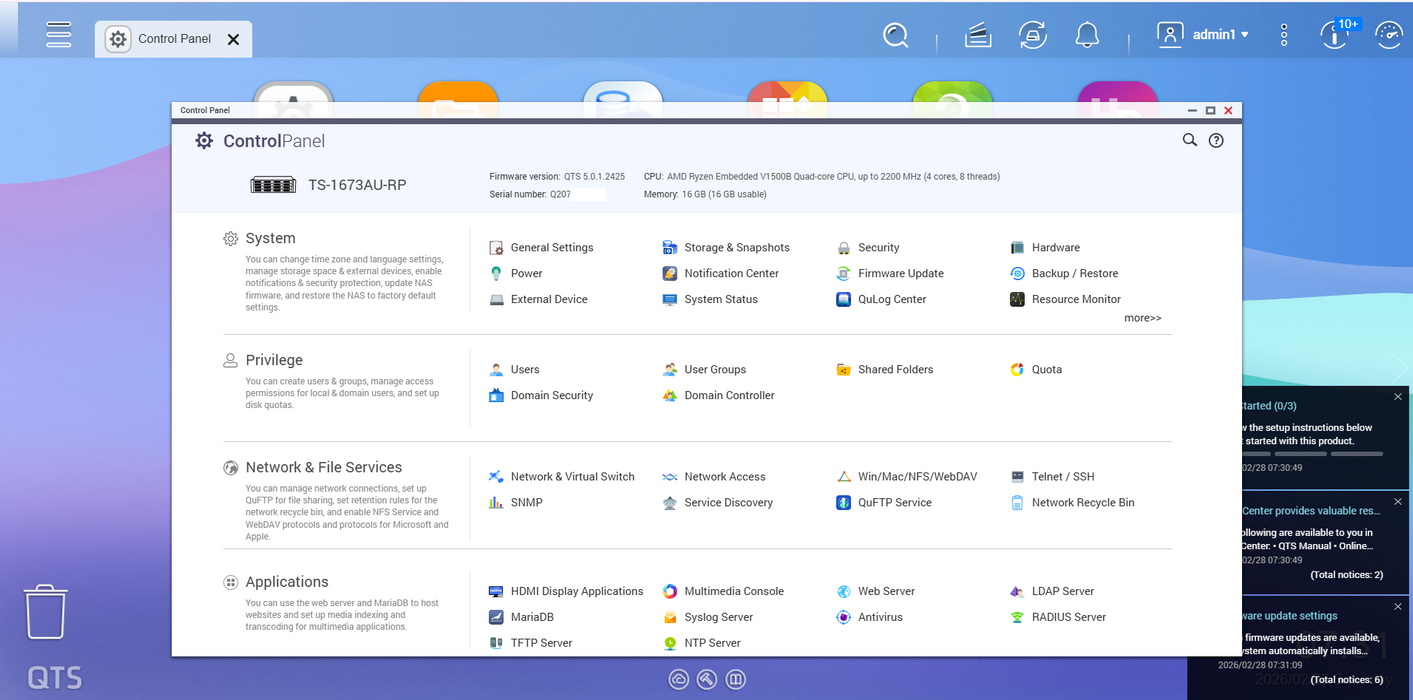Open the desktop Recycle Bin
The image size is (1413, 700).
pyautogui.click(x=46, y=612)
